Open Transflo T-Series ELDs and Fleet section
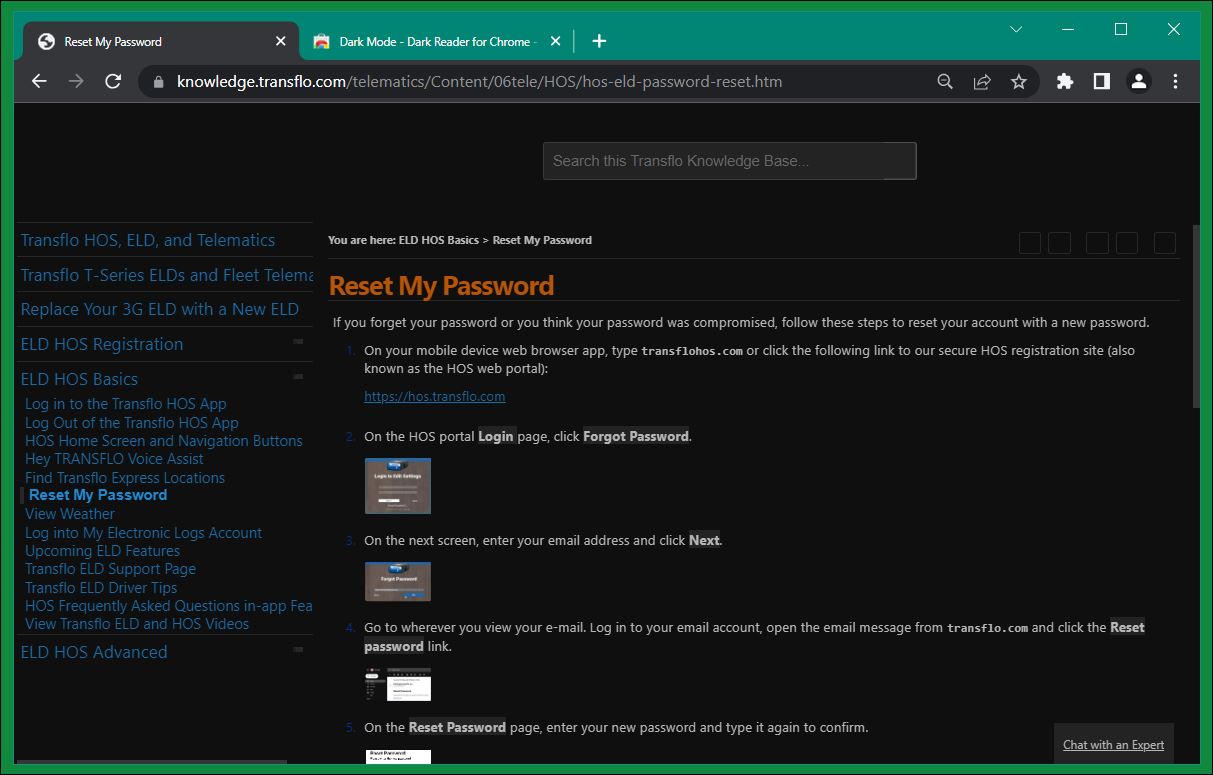This screenshot has width=1213, height=775. (x=167, y=275)
